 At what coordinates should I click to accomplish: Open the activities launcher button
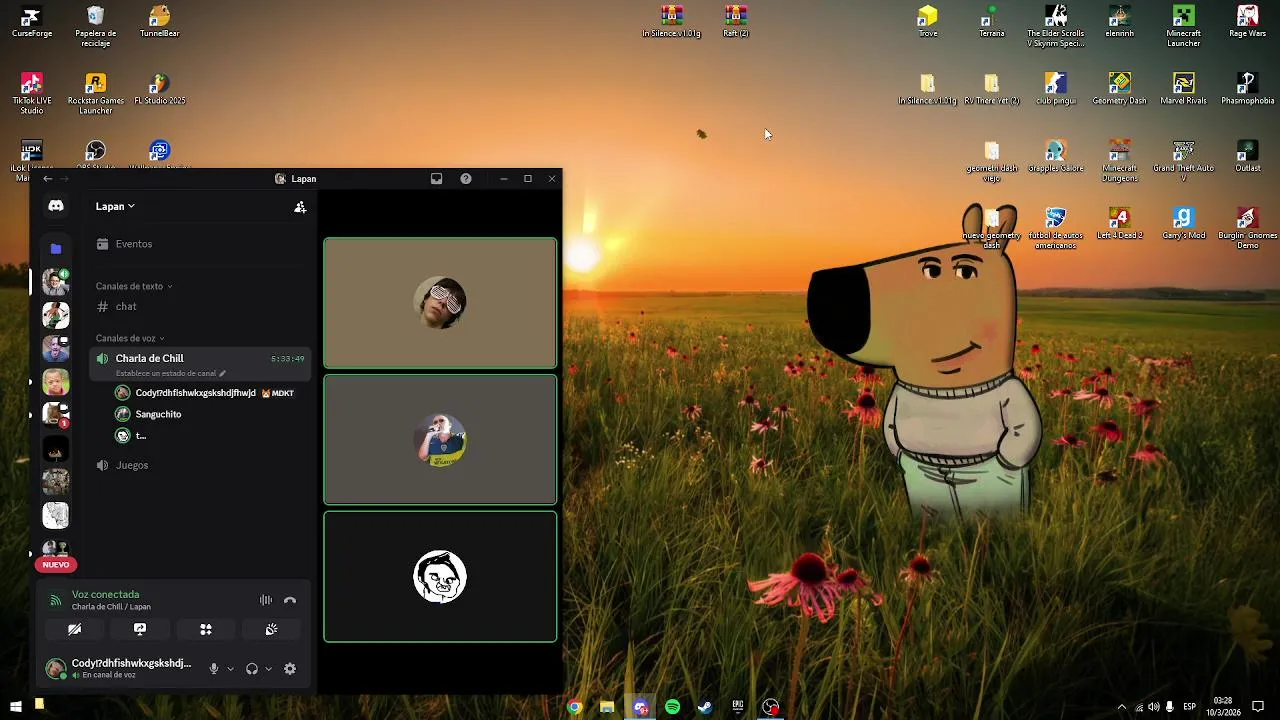coord(206,629)
